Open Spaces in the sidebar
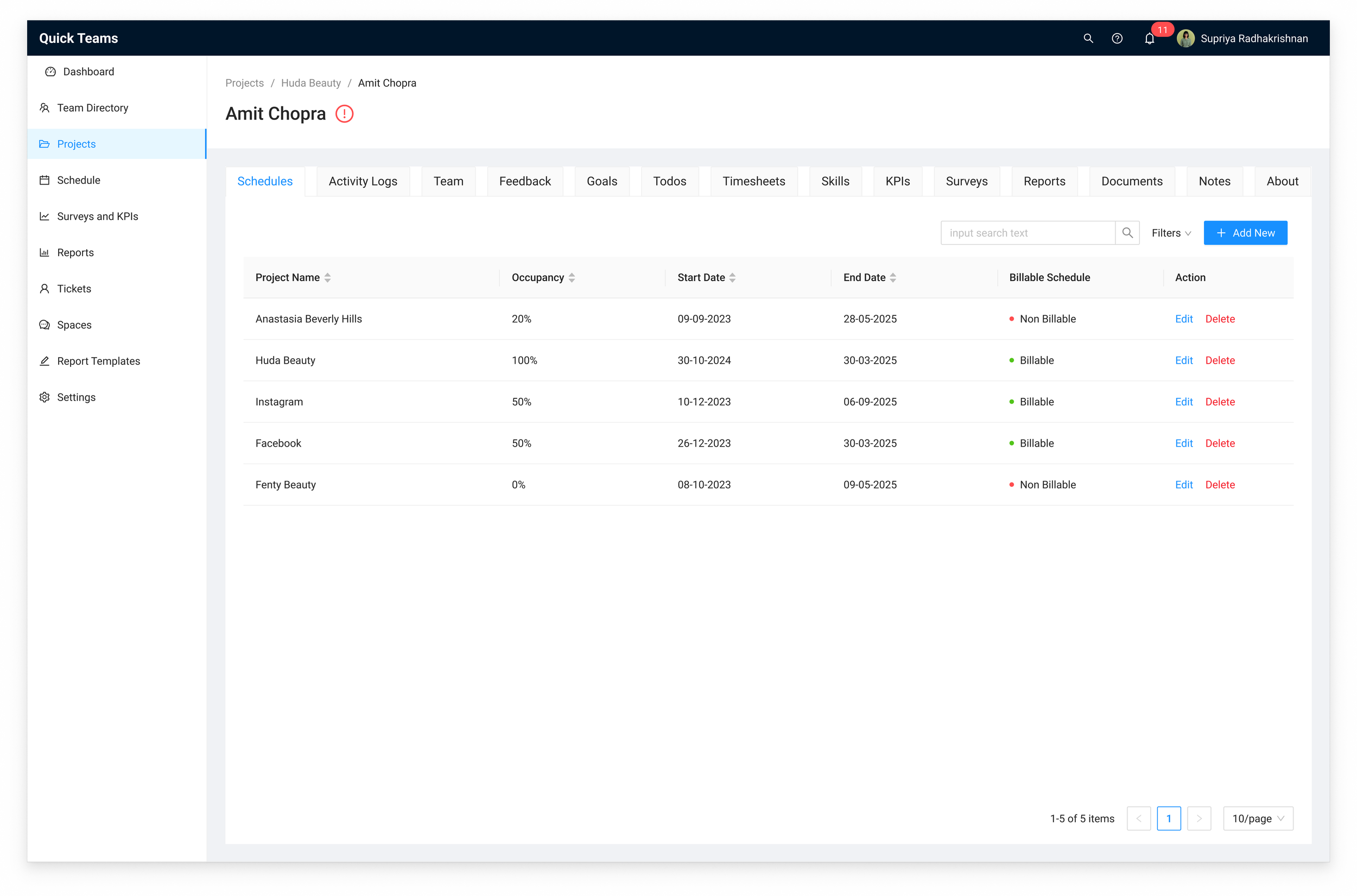Screen dimensions: 1357x896 [x=74, y=325]
